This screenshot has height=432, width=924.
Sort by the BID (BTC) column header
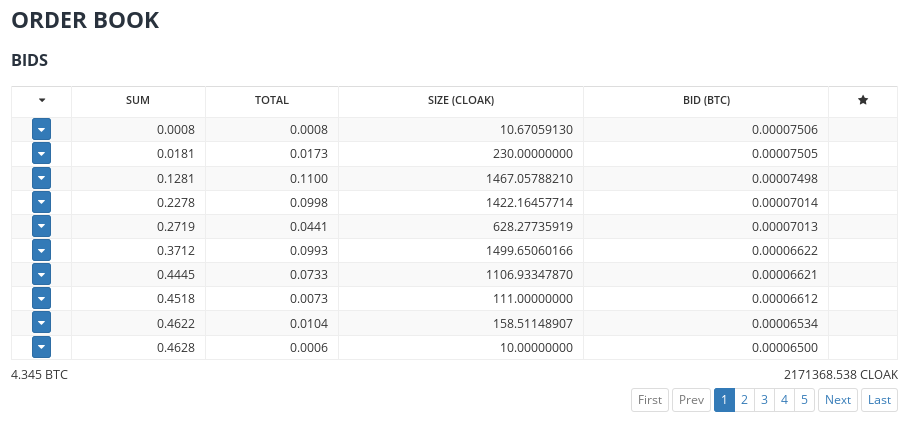click(706, 100)
